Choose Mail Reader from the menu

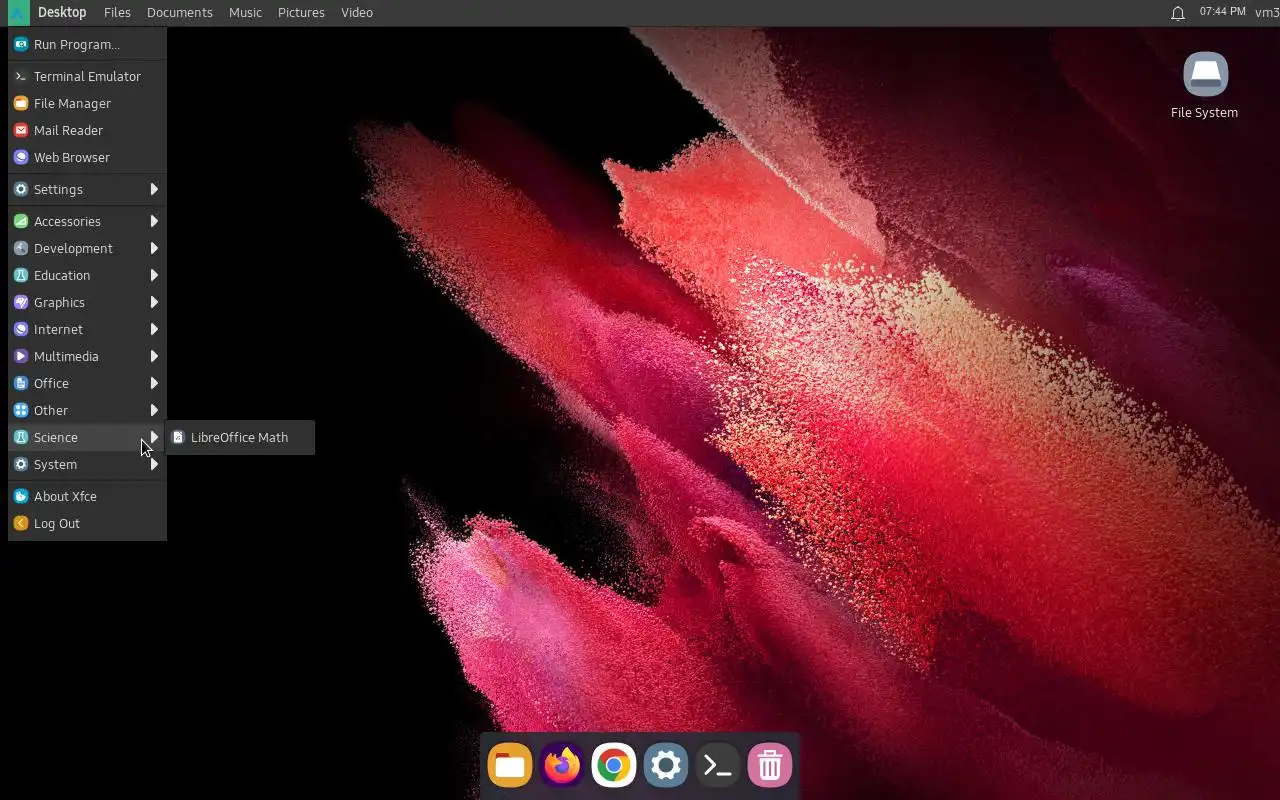coord(87,130)
